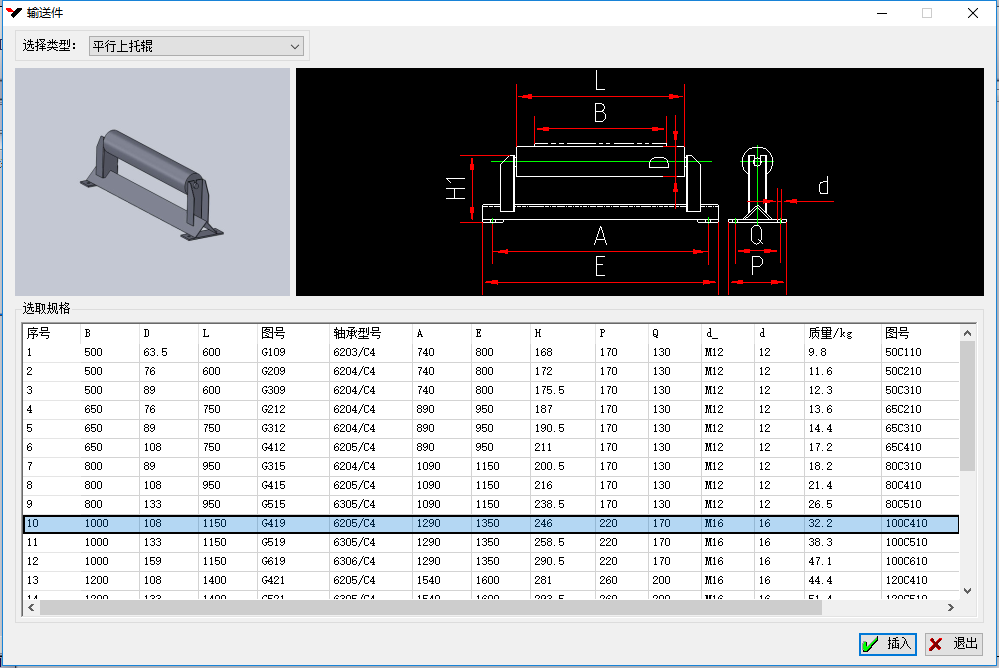
Task: Close the 输送件 dialog window
Action: coord(972,13)
